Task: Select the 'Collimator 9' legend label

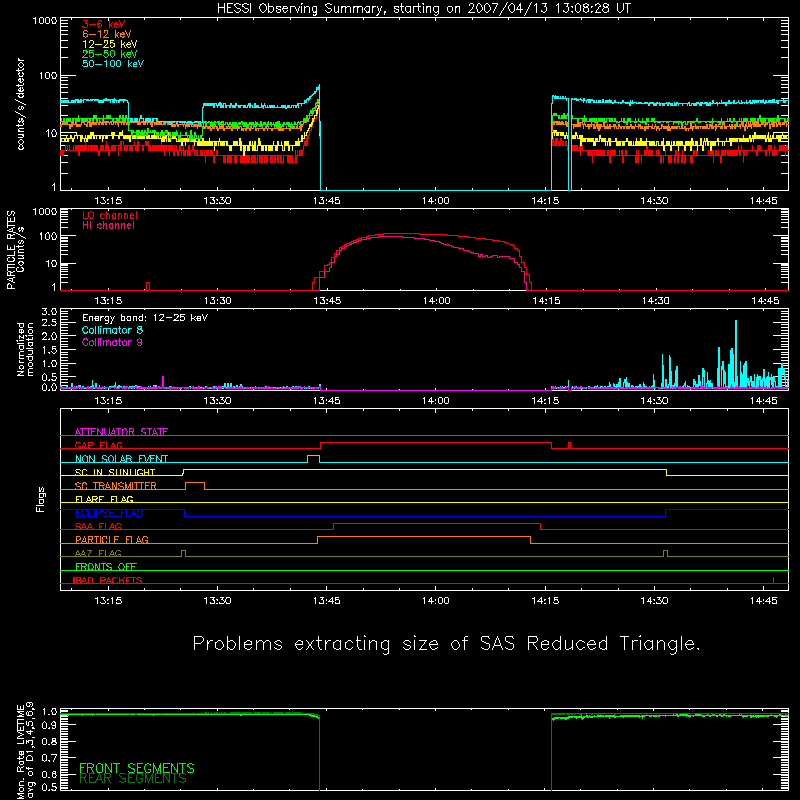Action: (112, 342)
